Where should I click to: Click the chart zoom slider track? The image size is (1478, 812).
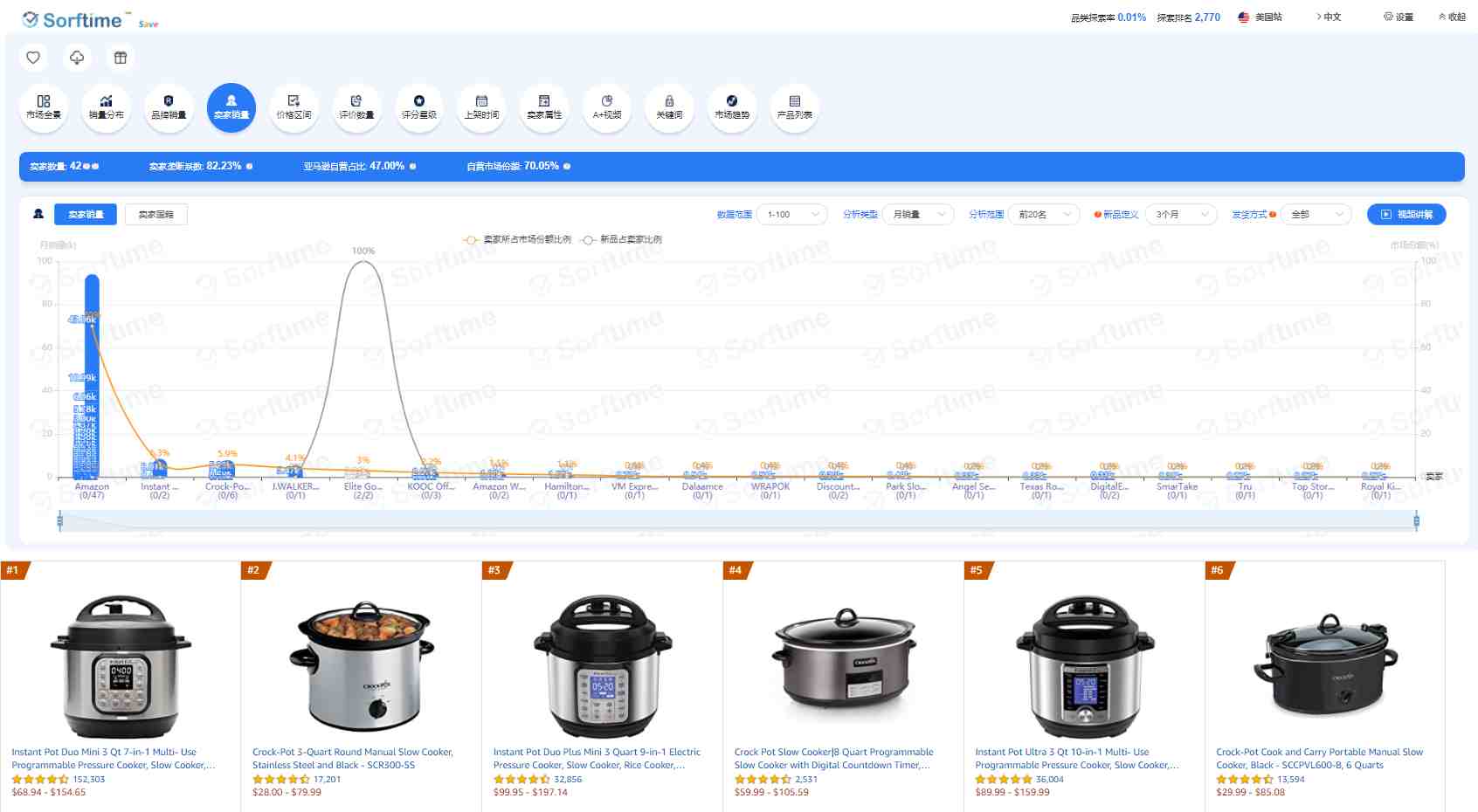(738, 521)
